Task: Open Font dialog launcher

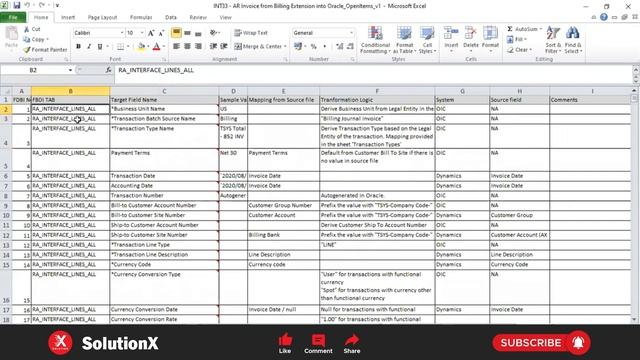Action: coord(164,60)
